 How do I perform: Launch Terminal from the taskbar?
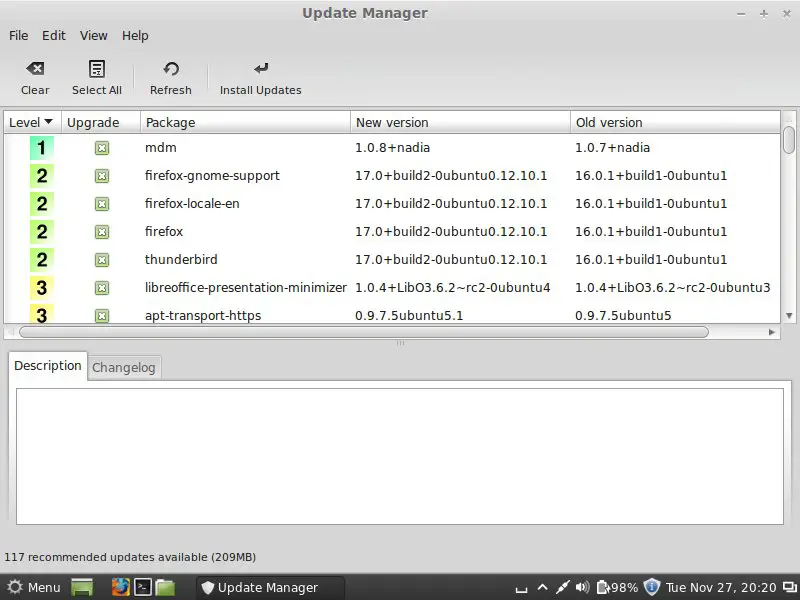point(143,587)
